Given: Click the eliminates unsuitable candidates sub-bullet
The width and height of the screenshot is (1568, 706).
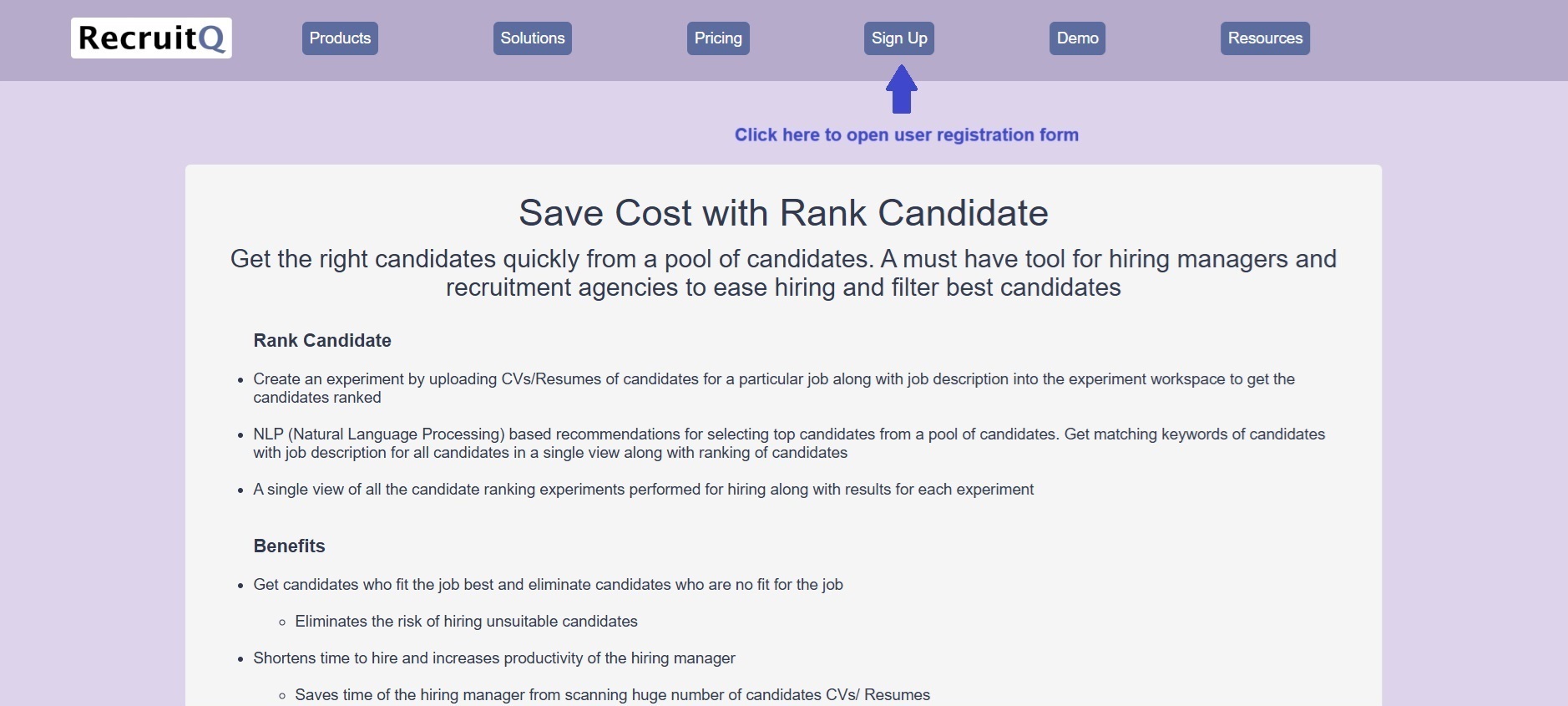Looking at the screenshot, I should tap(465, 621).
